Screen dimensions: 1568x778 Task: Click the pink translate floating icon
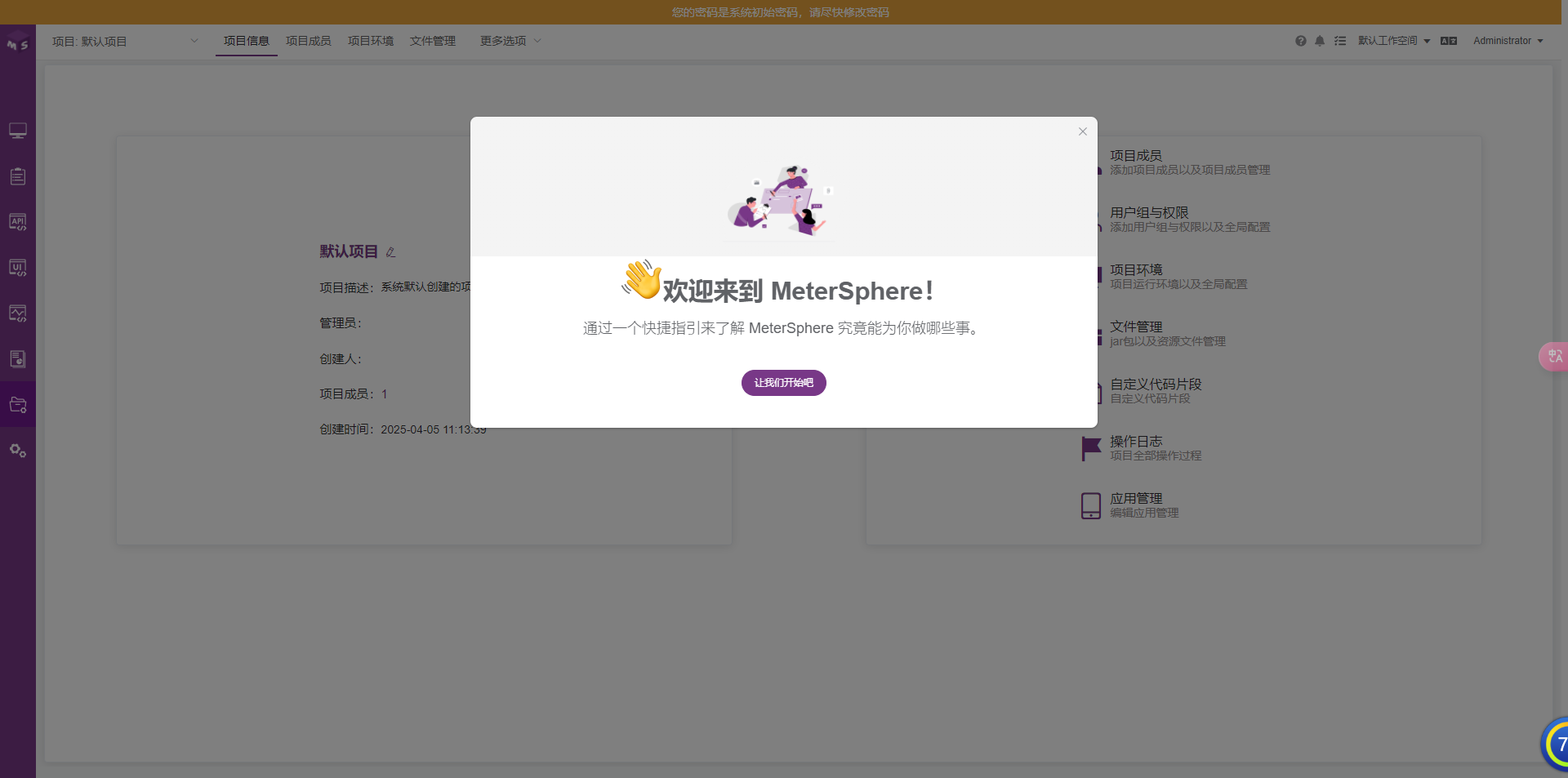click(1553, 356)
